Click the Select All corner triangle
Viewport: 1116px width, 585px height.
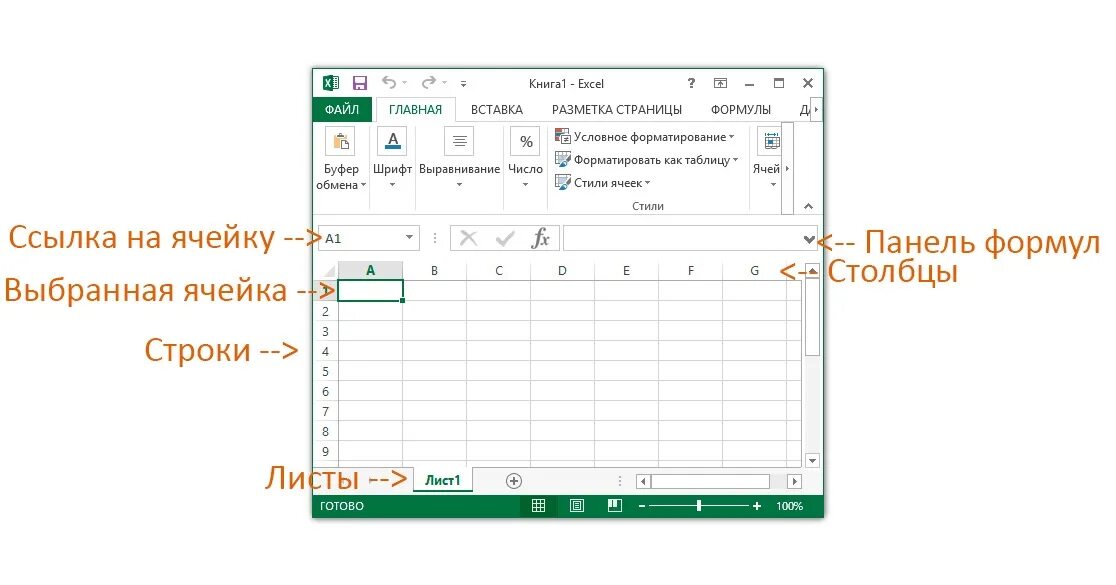[328, 271]
